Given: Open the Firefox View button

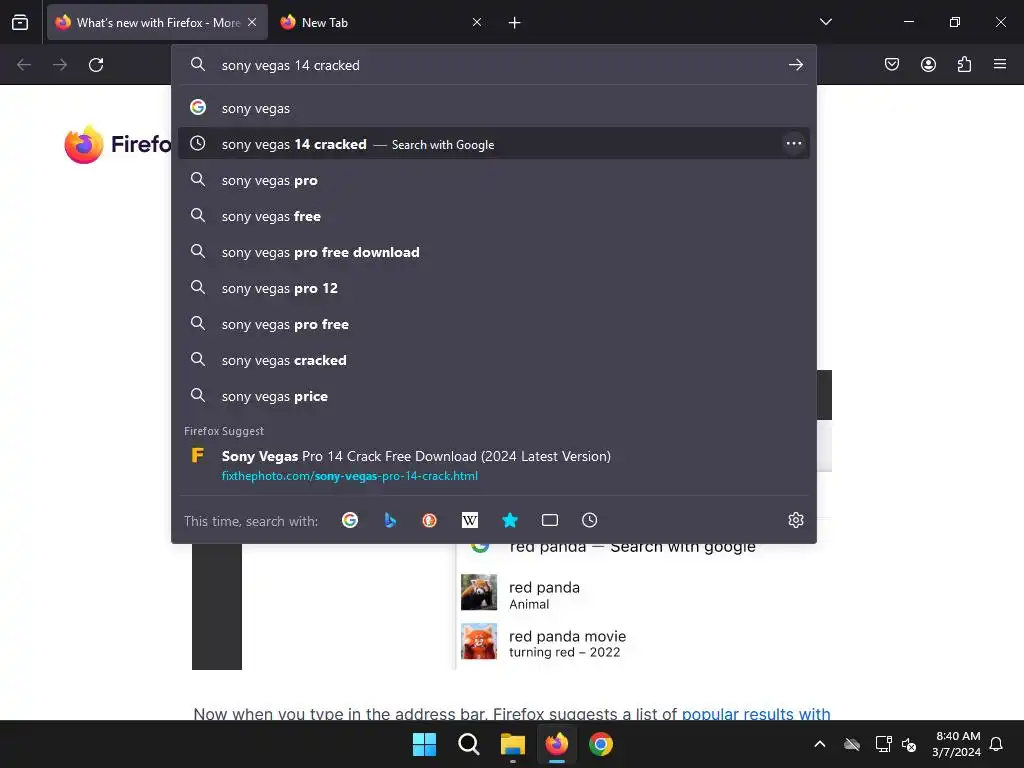Looking at the screenshot, I should (x=20, y=22).
